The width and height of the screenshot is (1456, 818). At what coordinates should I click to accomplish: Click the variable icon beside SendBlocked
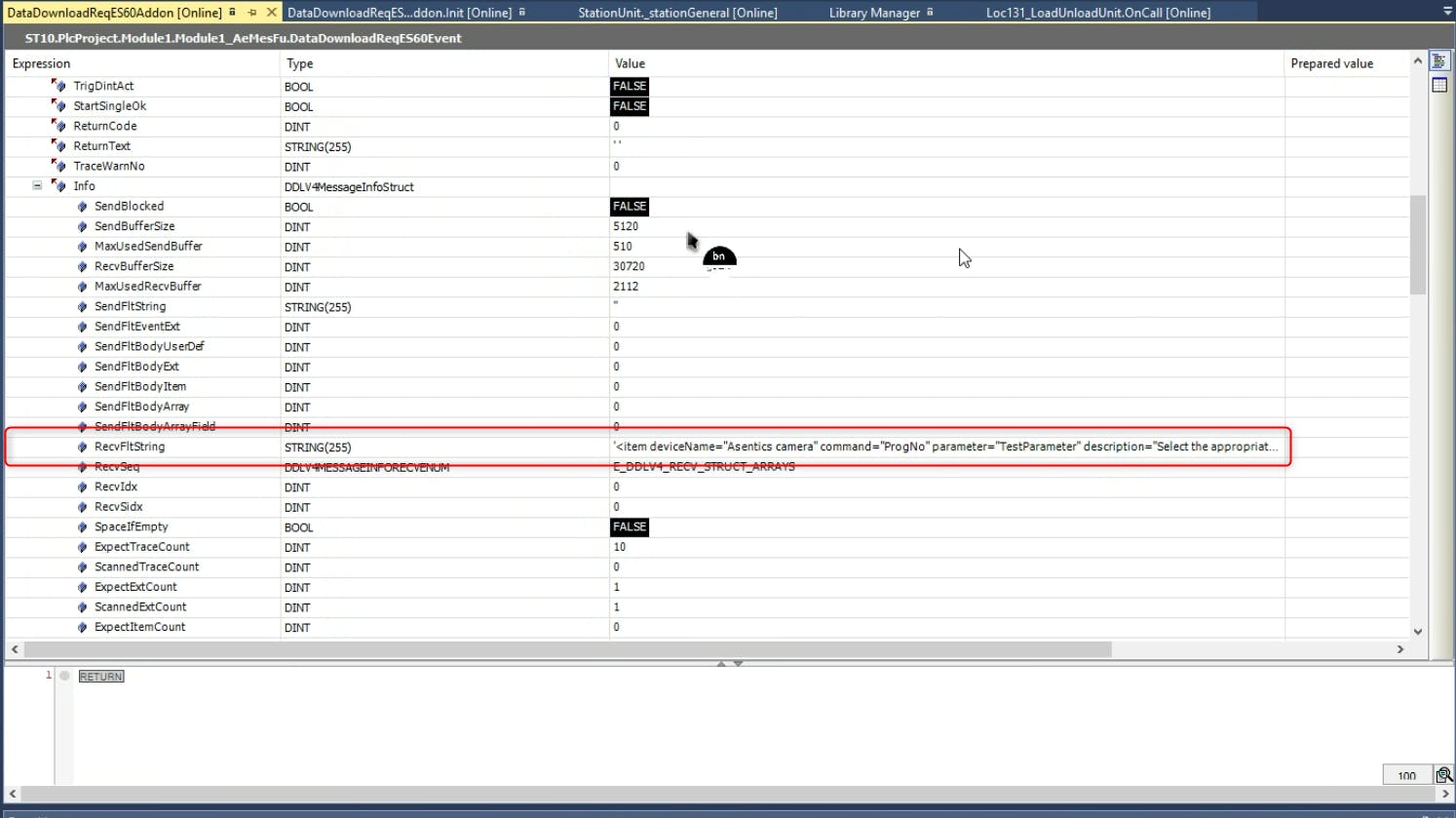click(x=82, y=207)
